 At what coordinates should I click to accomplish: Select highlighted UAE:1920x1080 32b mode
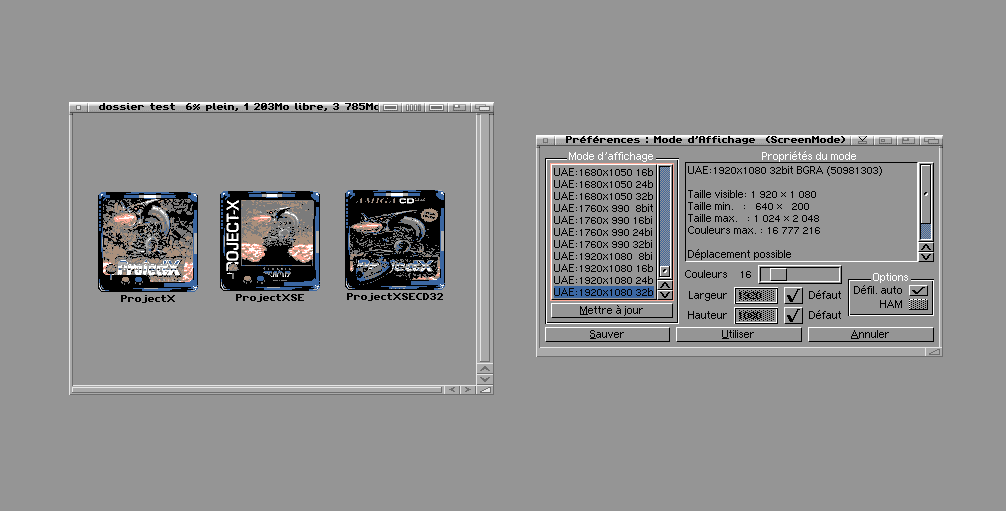point(603,292)
